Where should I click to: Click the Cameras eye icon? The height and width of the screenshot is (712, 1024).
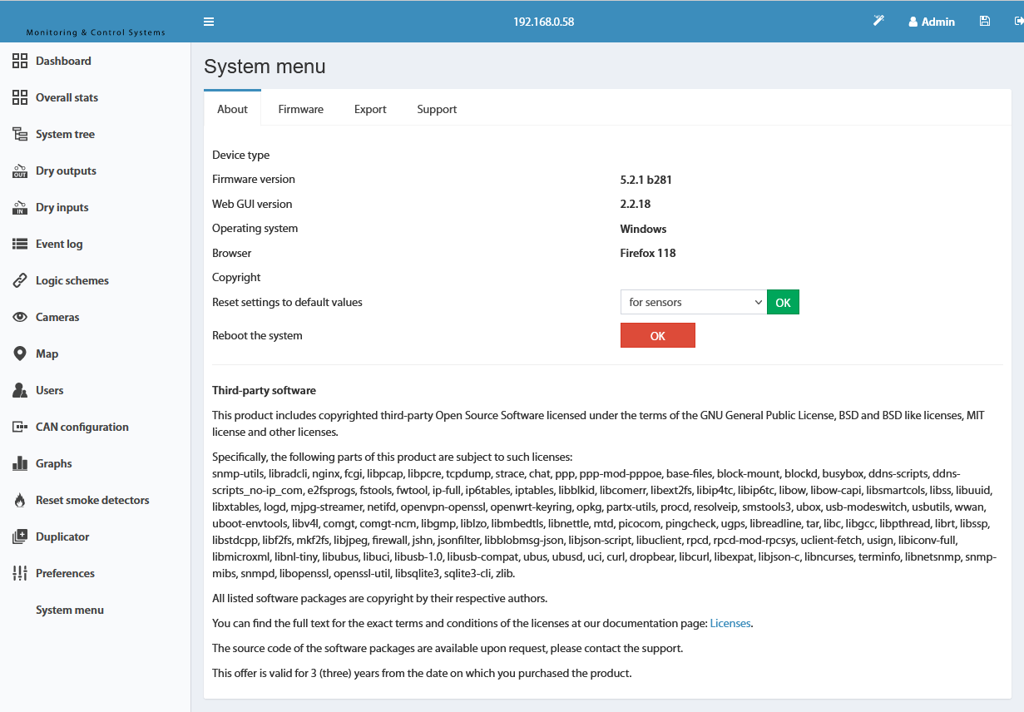pos(20,317)
